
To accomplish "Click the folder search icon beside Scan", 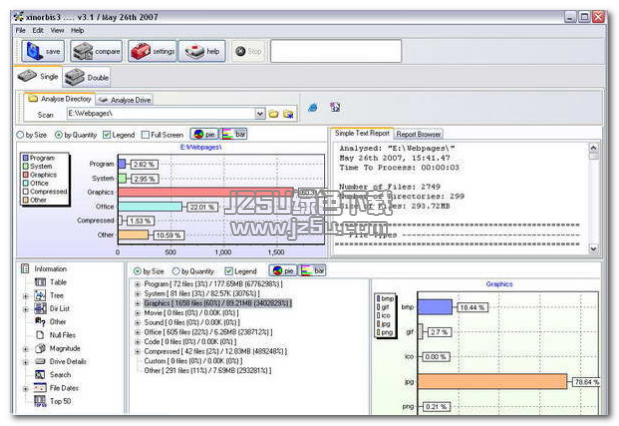I will click(289, 114).
